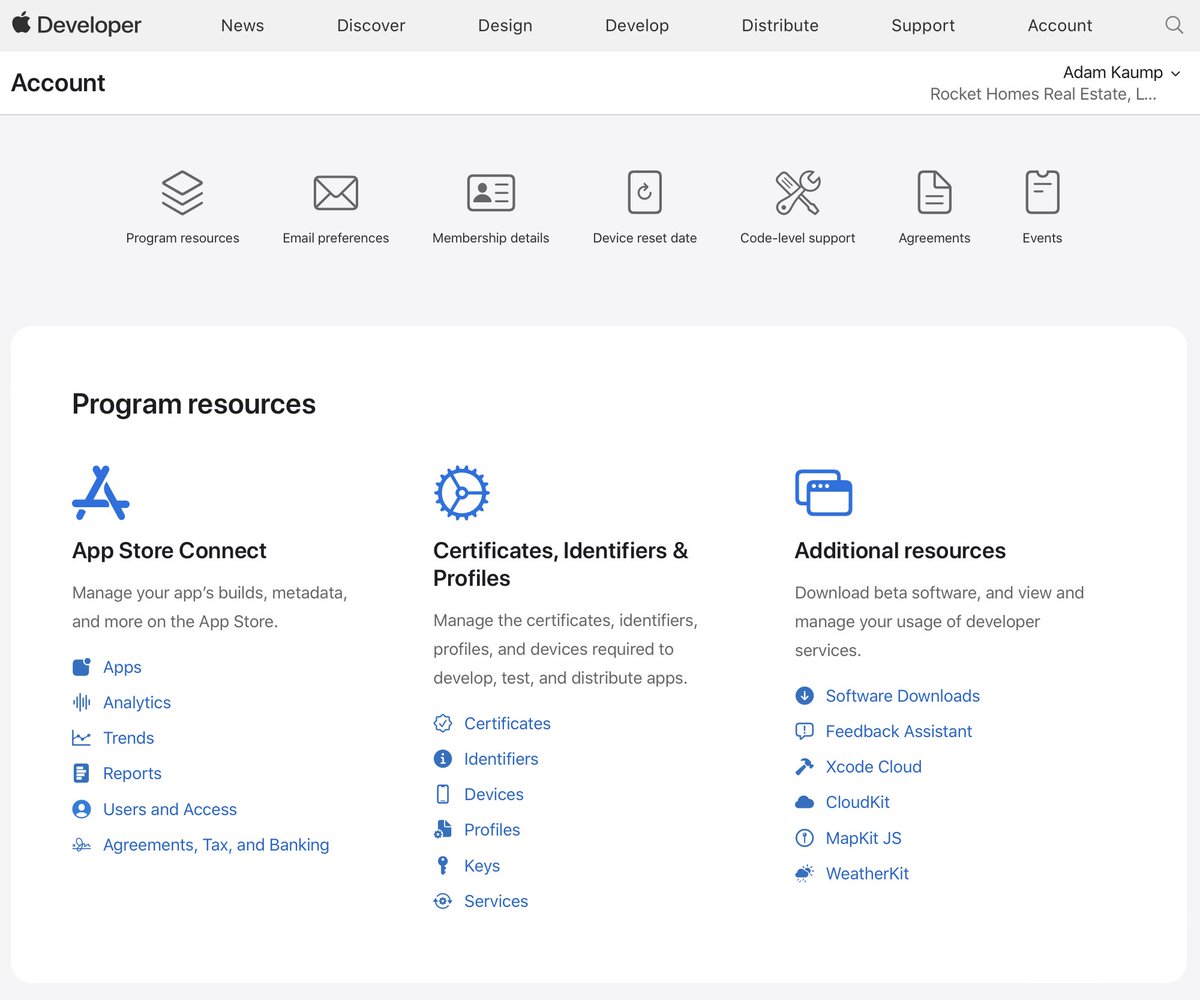The width and height of the screenshot is (1200, 1000).
Task: Open Xcode Cloud link
Action: (874, 767)
